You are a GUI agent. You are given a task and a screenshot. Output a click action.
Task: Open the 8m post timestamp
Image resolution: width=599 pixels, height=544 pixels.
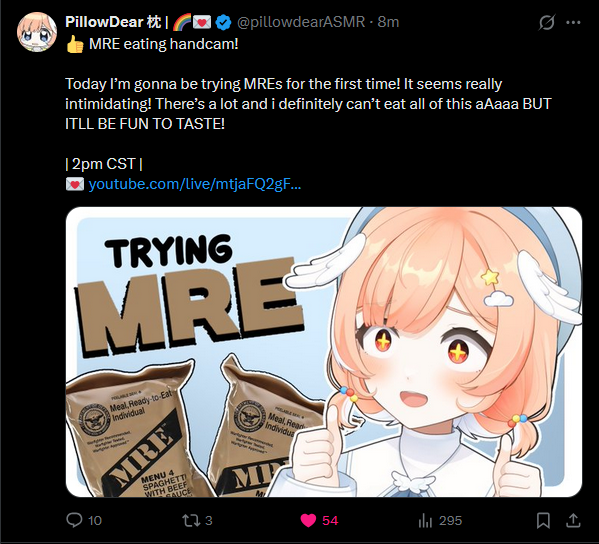point(389,22)
